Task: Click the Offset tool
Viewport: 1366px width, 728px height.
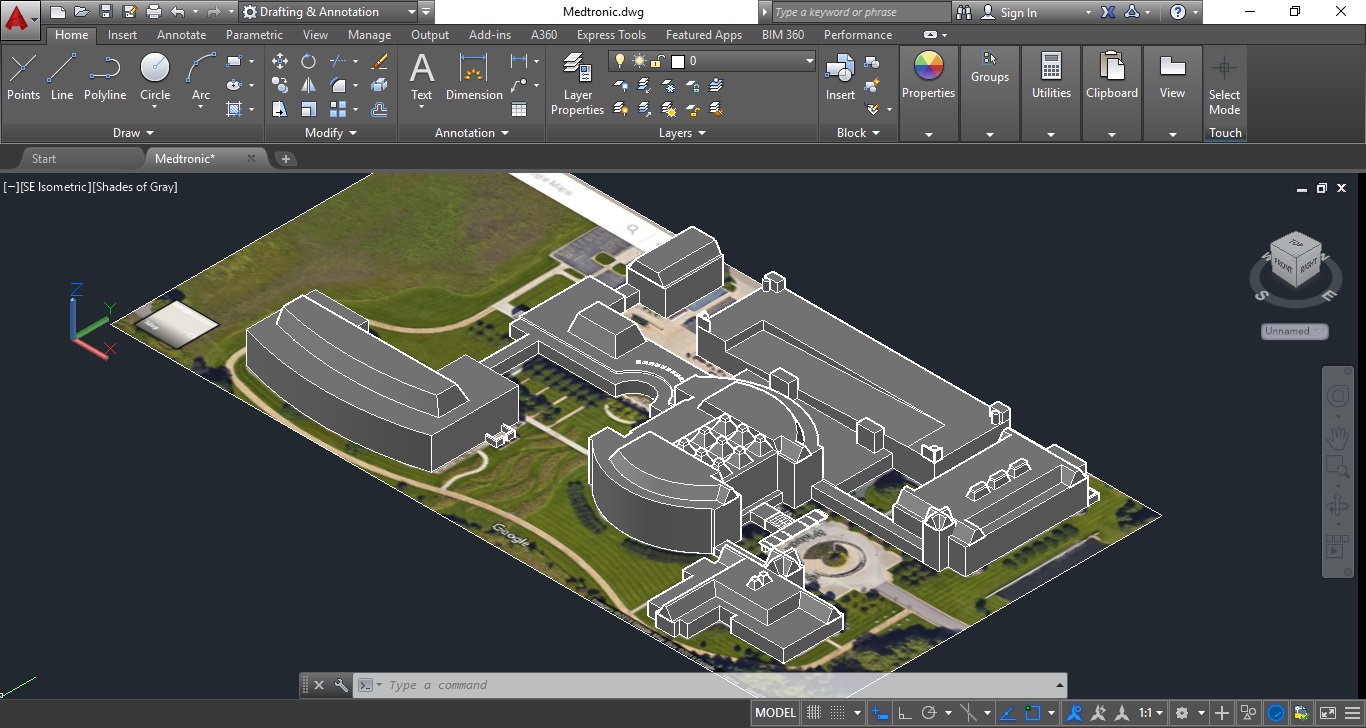Action: pyautogui.click(x=380, y=110)
